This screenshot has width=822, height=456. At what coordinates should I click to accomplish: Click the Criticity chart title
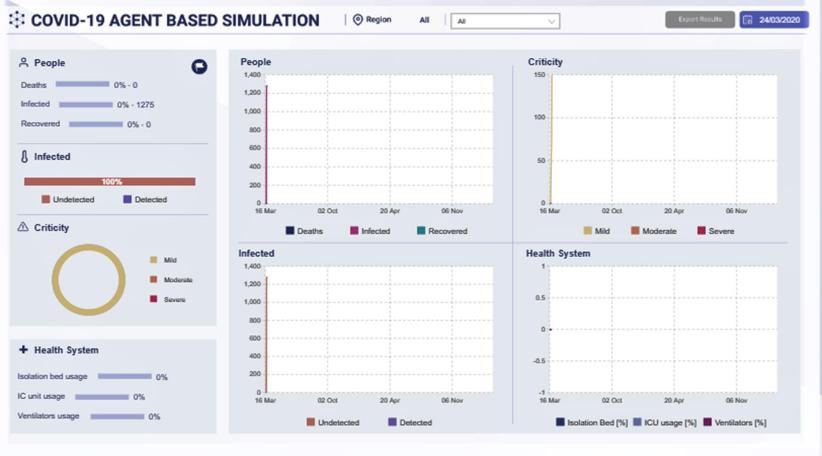click(x=545, y=62)
